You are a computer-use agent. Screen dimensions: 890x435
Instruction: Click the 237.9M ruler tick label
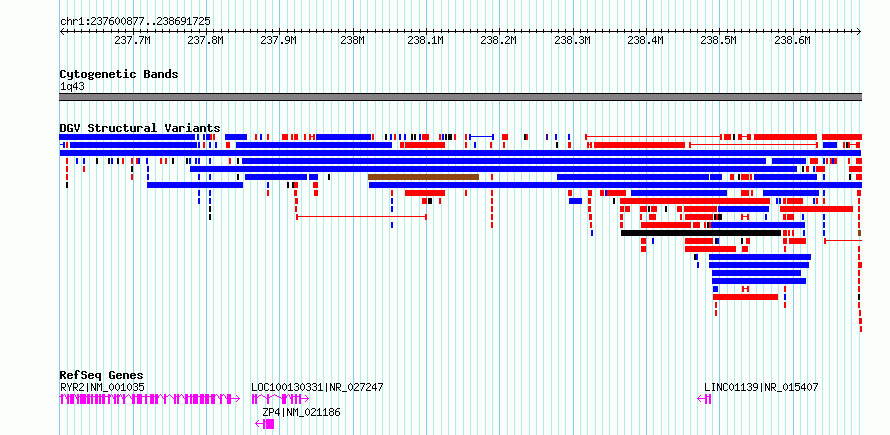point(279,40)
